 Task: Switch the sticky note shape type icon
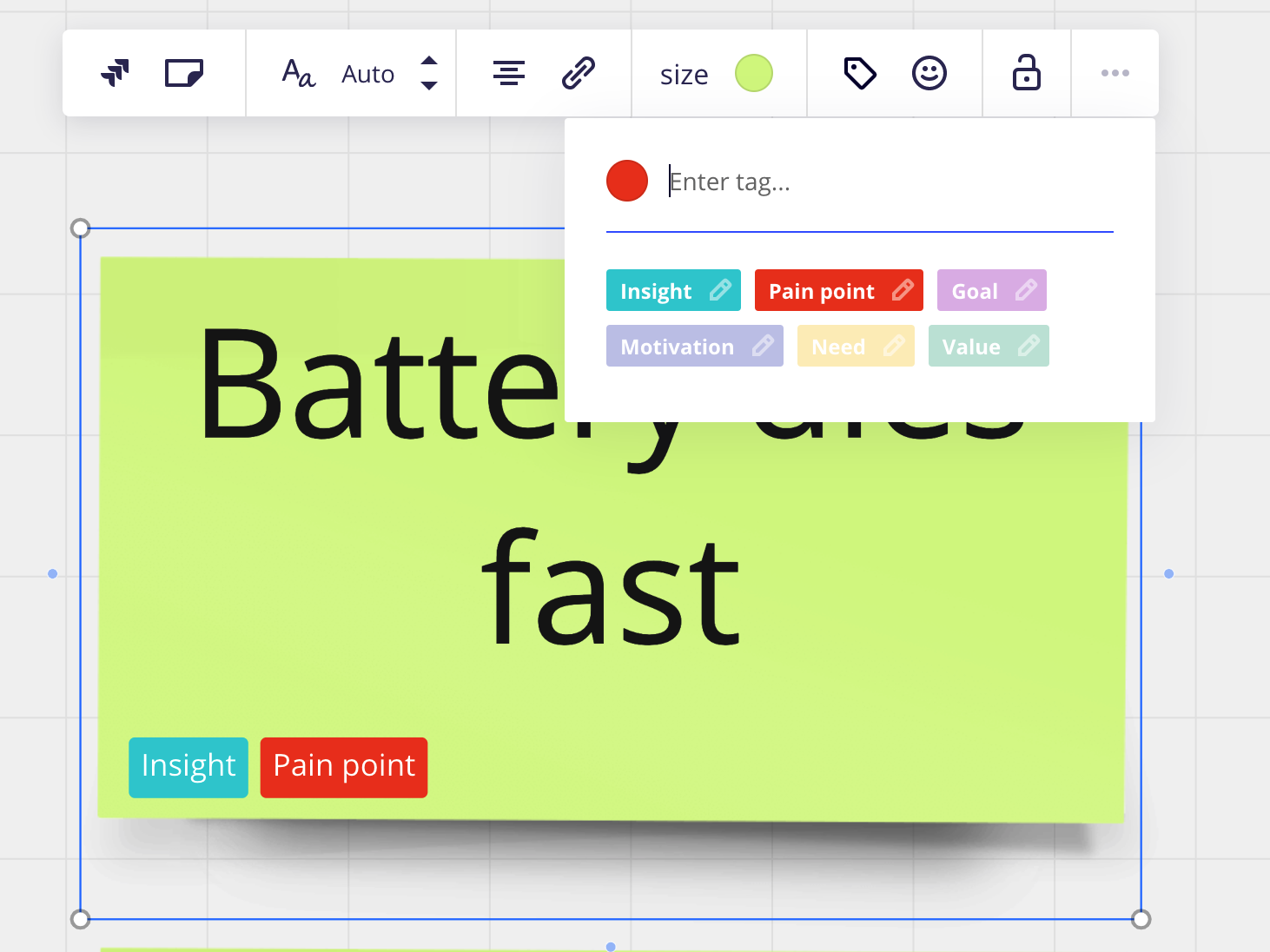click(184, 73)
